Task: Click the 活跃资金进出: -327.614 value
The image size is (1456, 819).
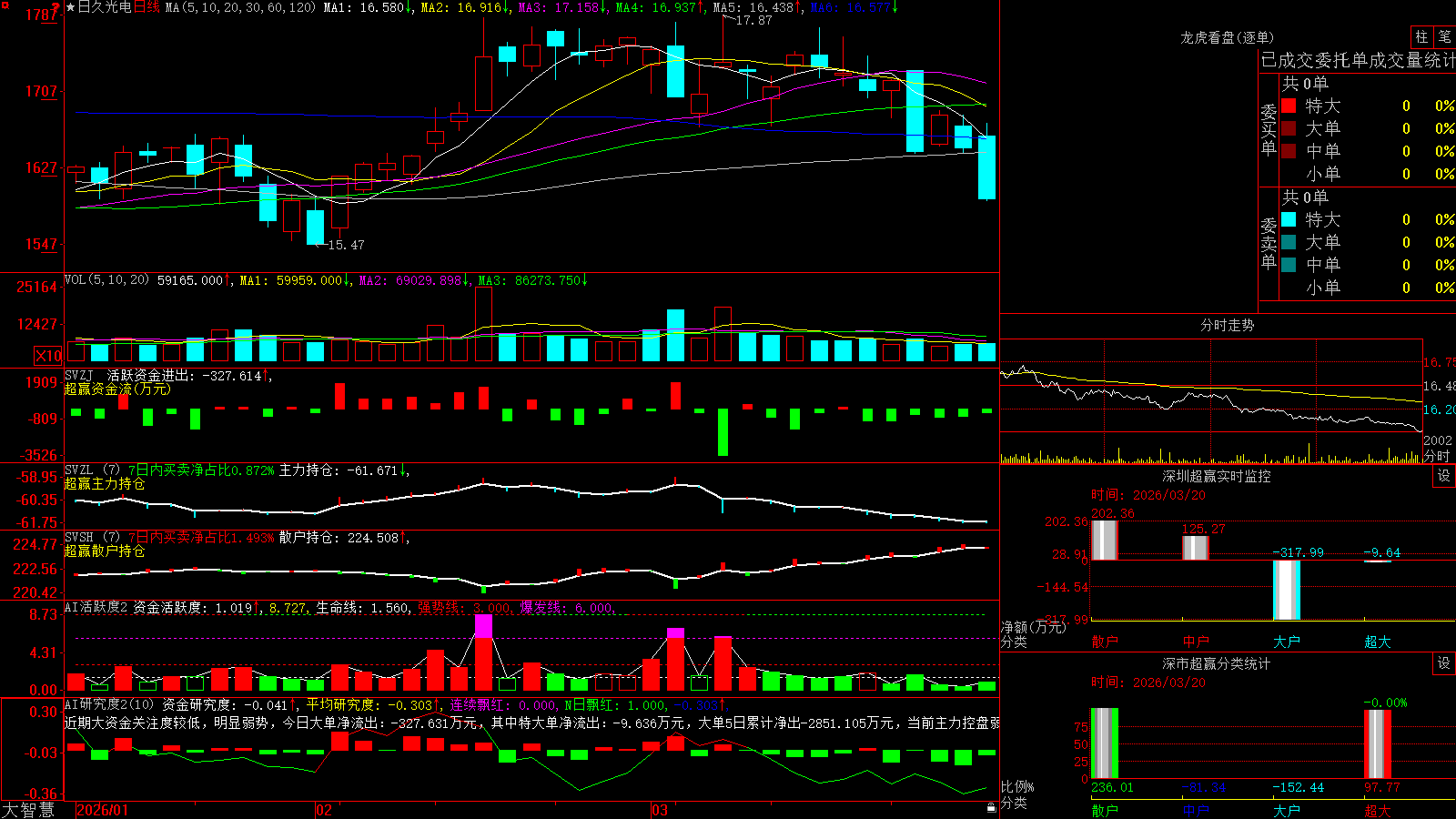Action: coord(185,375)
